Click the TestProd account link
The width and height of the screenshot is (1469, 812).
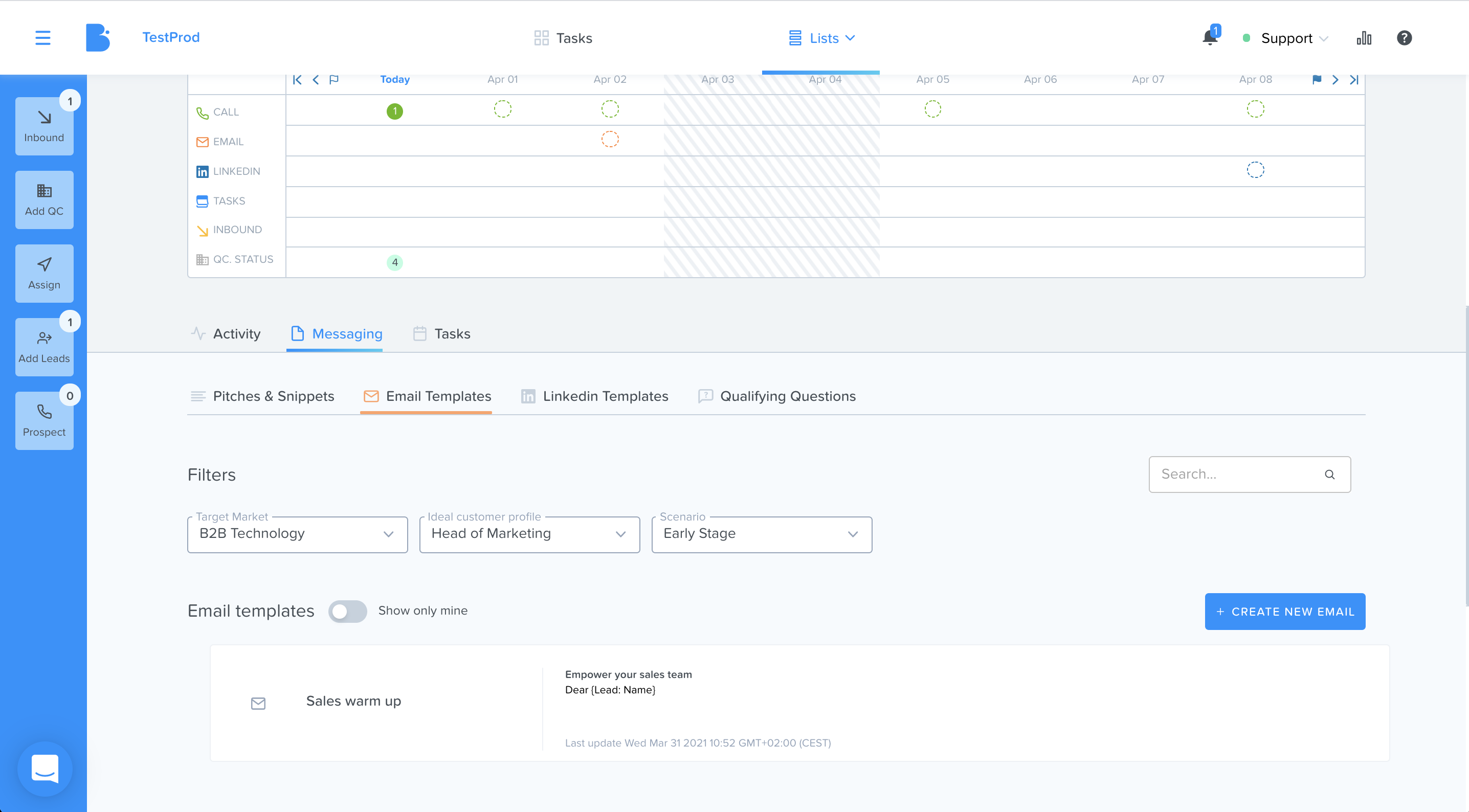pos(171,38)
